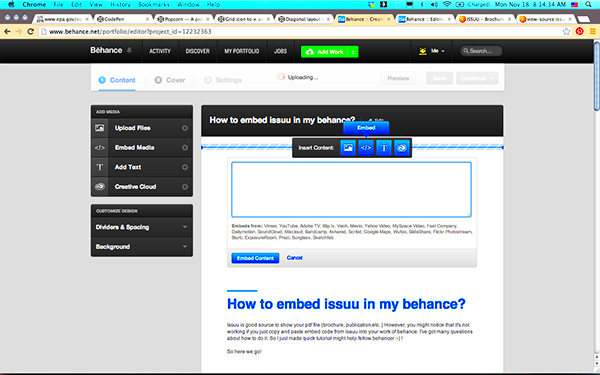600x375 pixels.
Task: Click the Embed tooltip label
Action: pyautogui.click(x=366, y=128)
